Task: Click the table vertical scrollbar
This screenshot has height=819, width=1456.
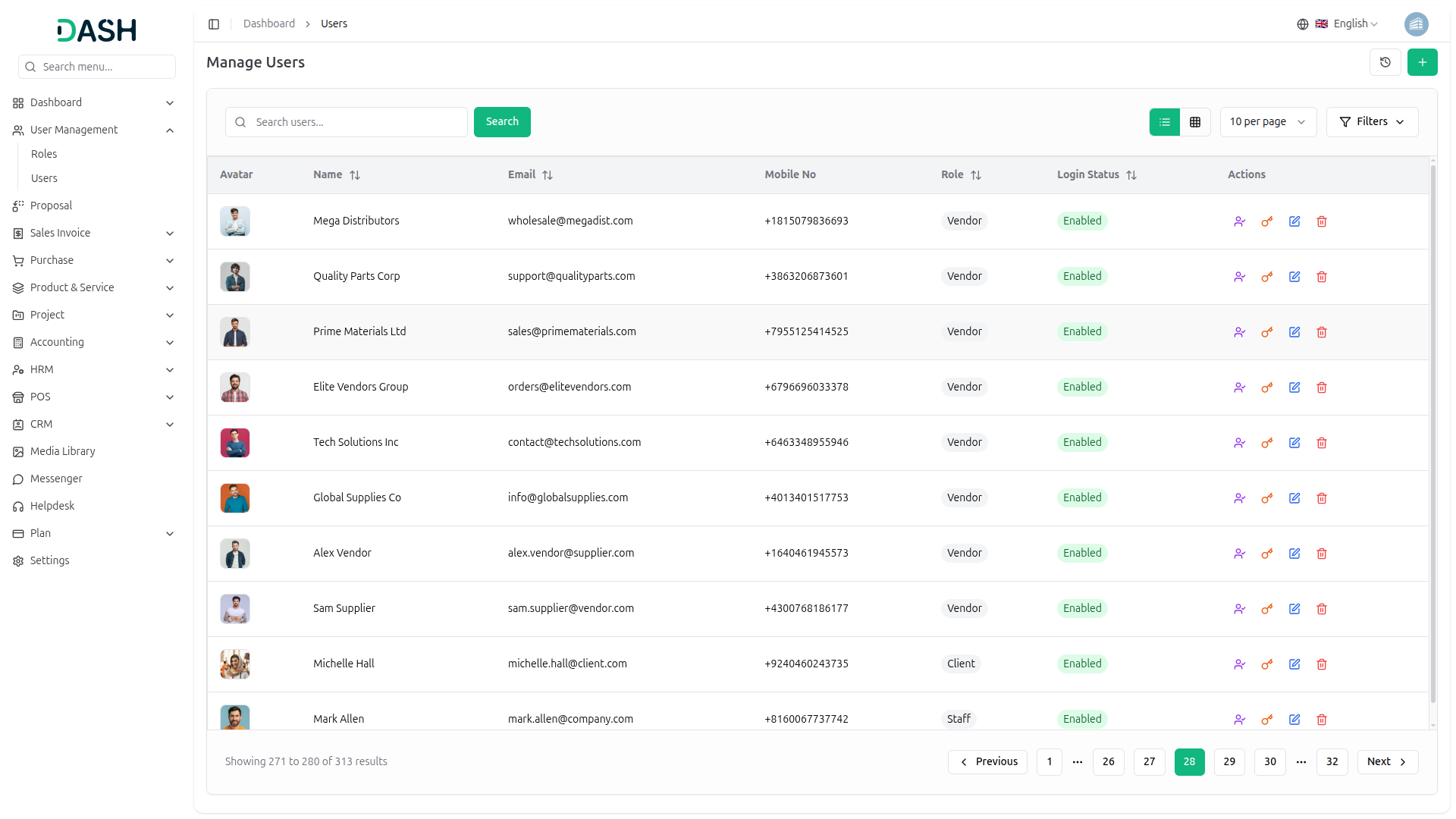Action: pos(1432,435)
